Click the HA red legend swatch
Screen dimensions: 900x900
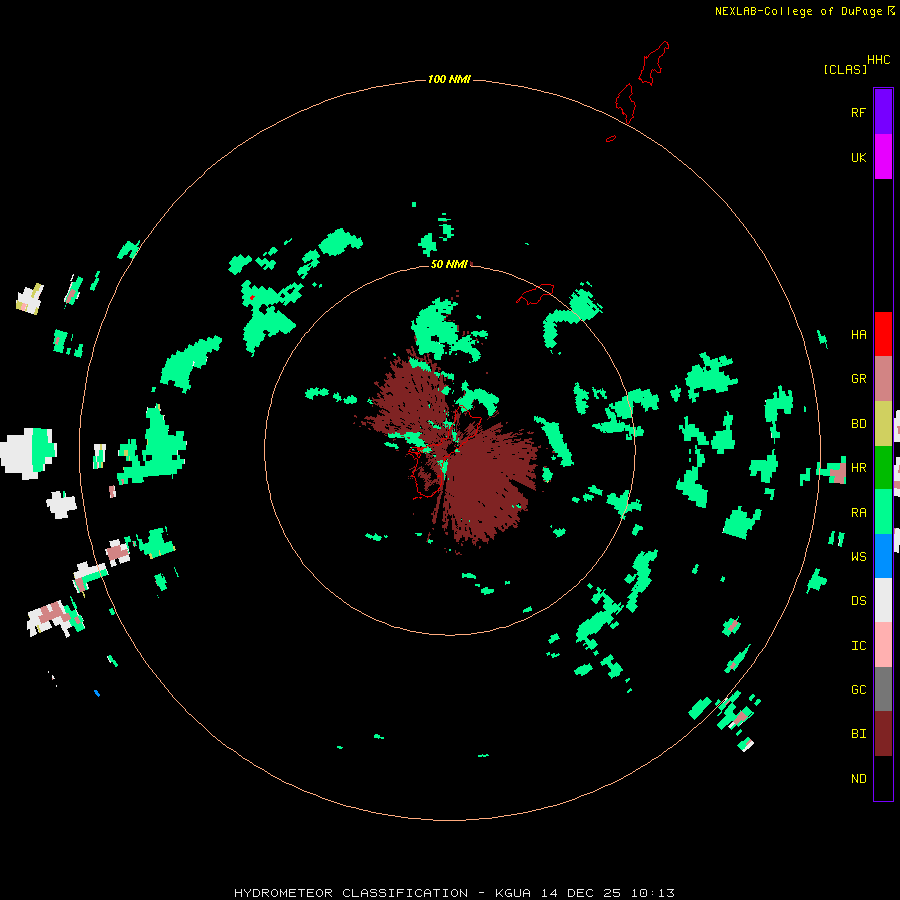click(883, 334)
